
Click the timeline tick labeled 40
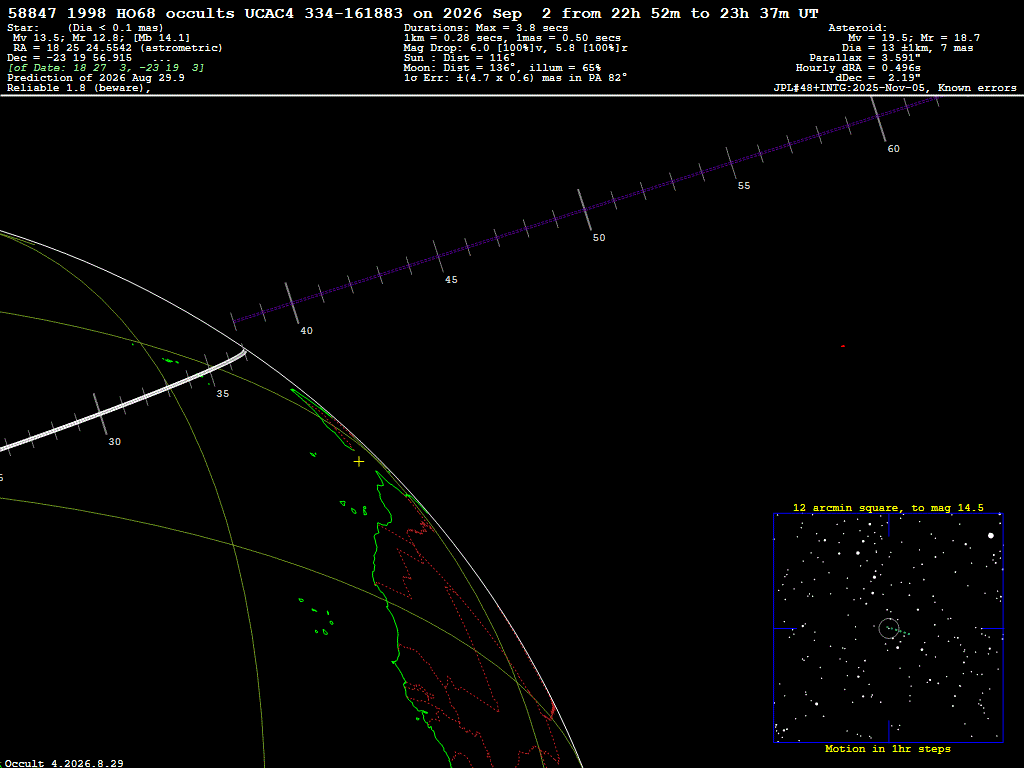292,303
